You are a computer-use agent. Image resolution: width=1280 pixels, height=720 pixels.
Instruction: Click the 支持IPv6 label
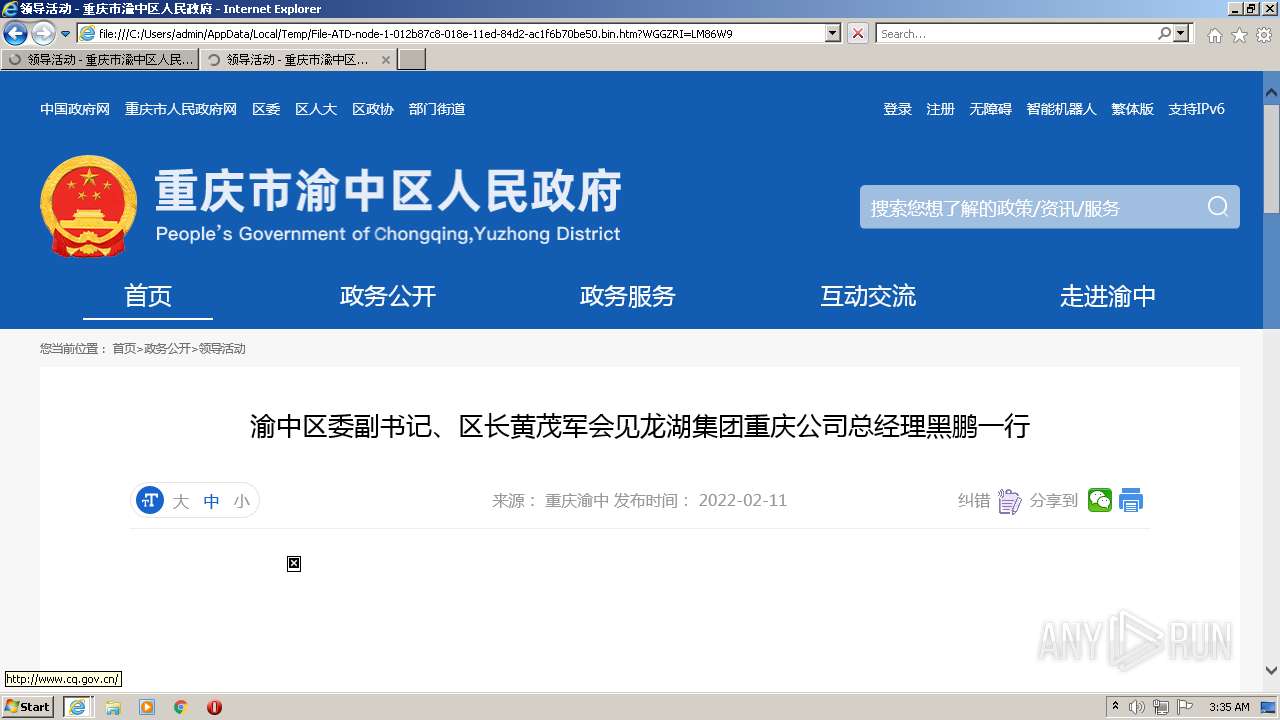(1196, 109)
